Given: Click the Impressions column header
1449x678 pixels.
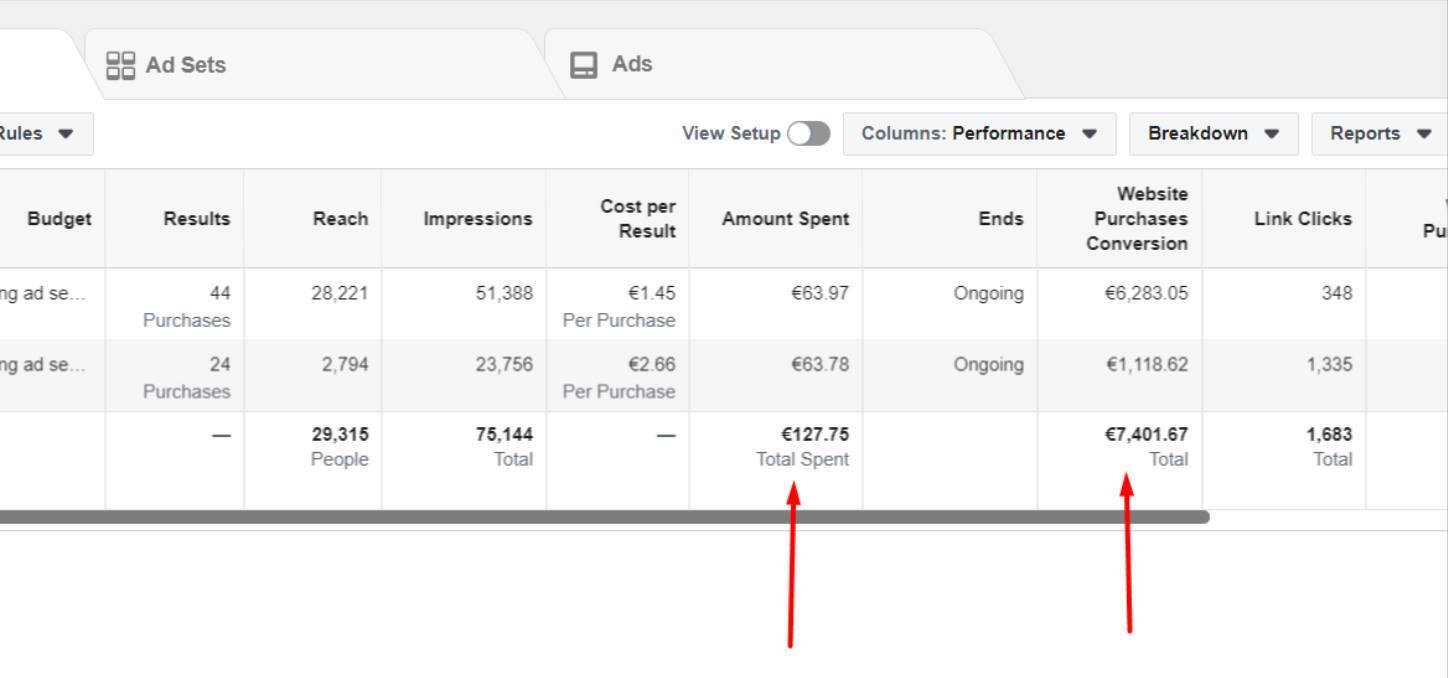Looking at the screenshot, I should coord(477,219).
